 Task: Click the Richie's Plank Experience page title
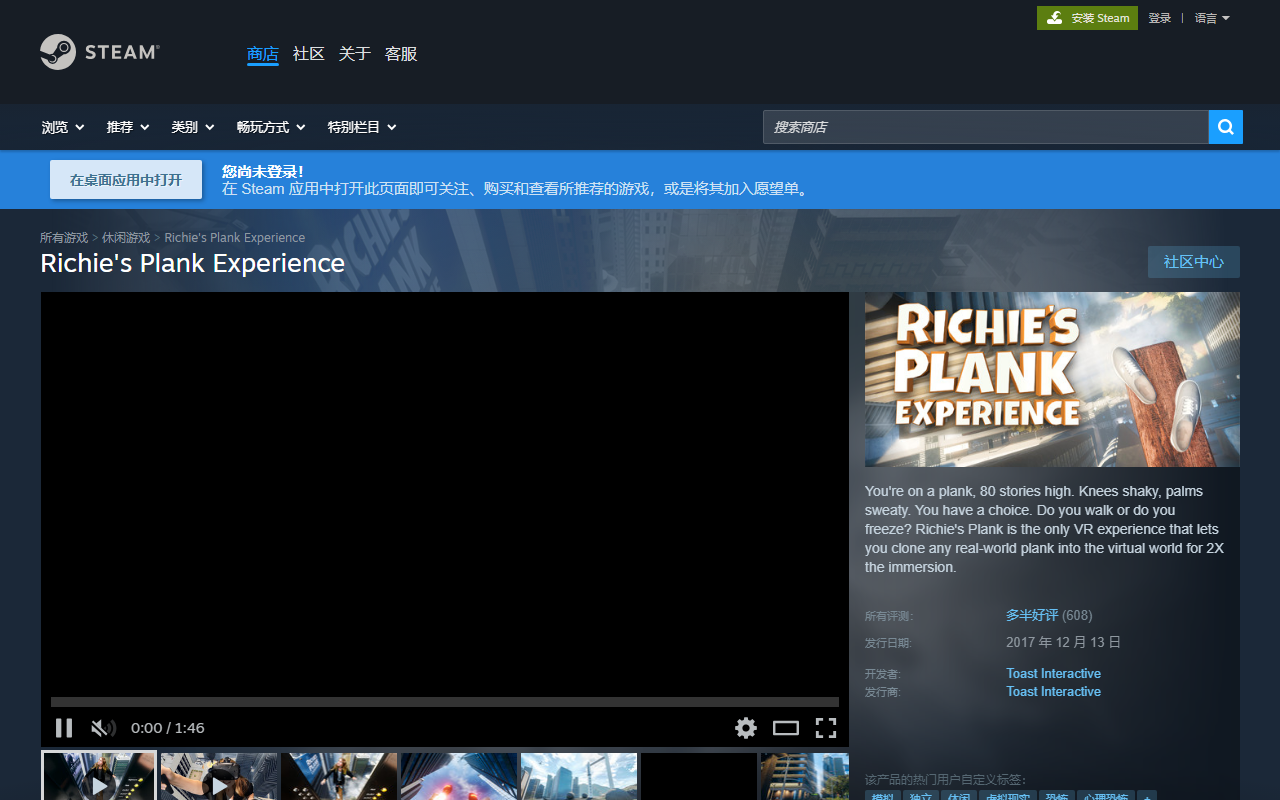(x=192, y=263)
